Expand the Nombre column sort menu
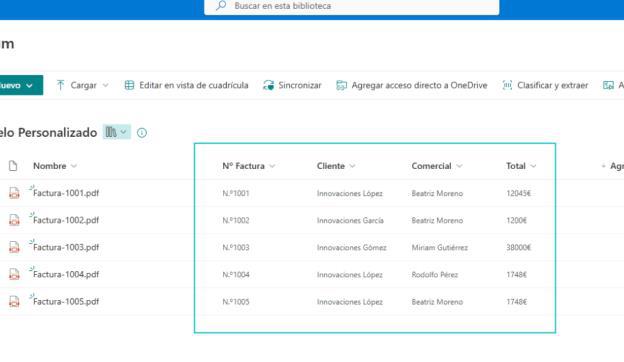 [74, 166]
